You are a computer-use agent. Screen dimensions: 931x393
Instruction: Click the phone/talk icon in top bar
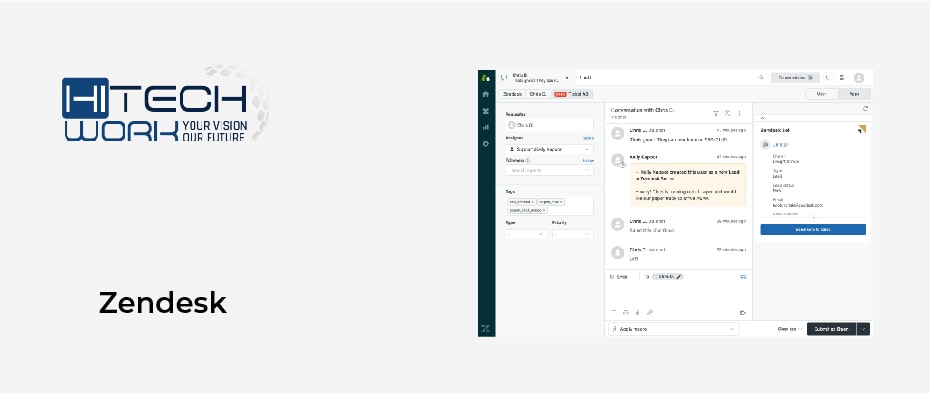point(828,78)
